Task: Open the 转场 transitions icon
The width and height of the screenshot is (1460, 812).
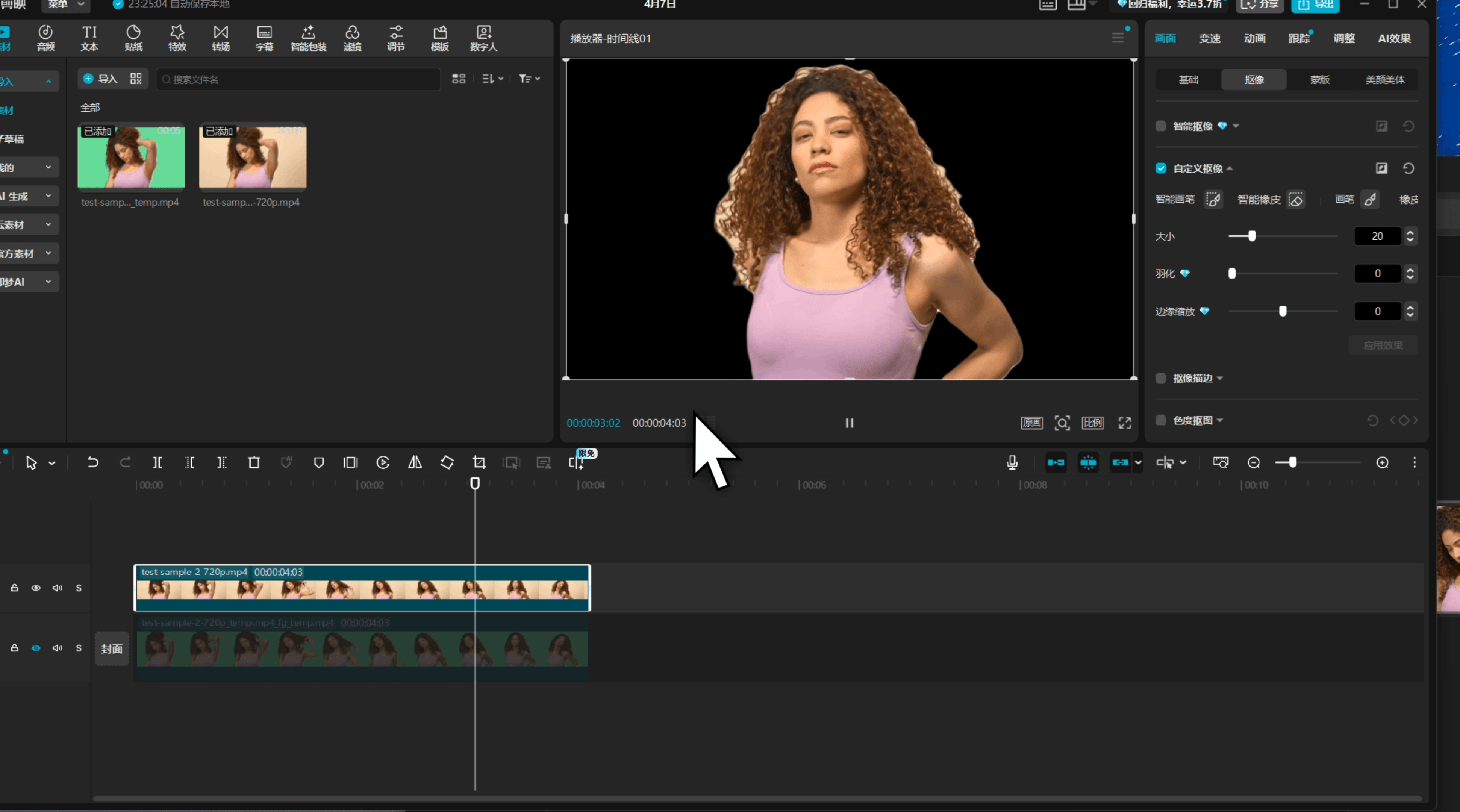Action: pos(221,37)
